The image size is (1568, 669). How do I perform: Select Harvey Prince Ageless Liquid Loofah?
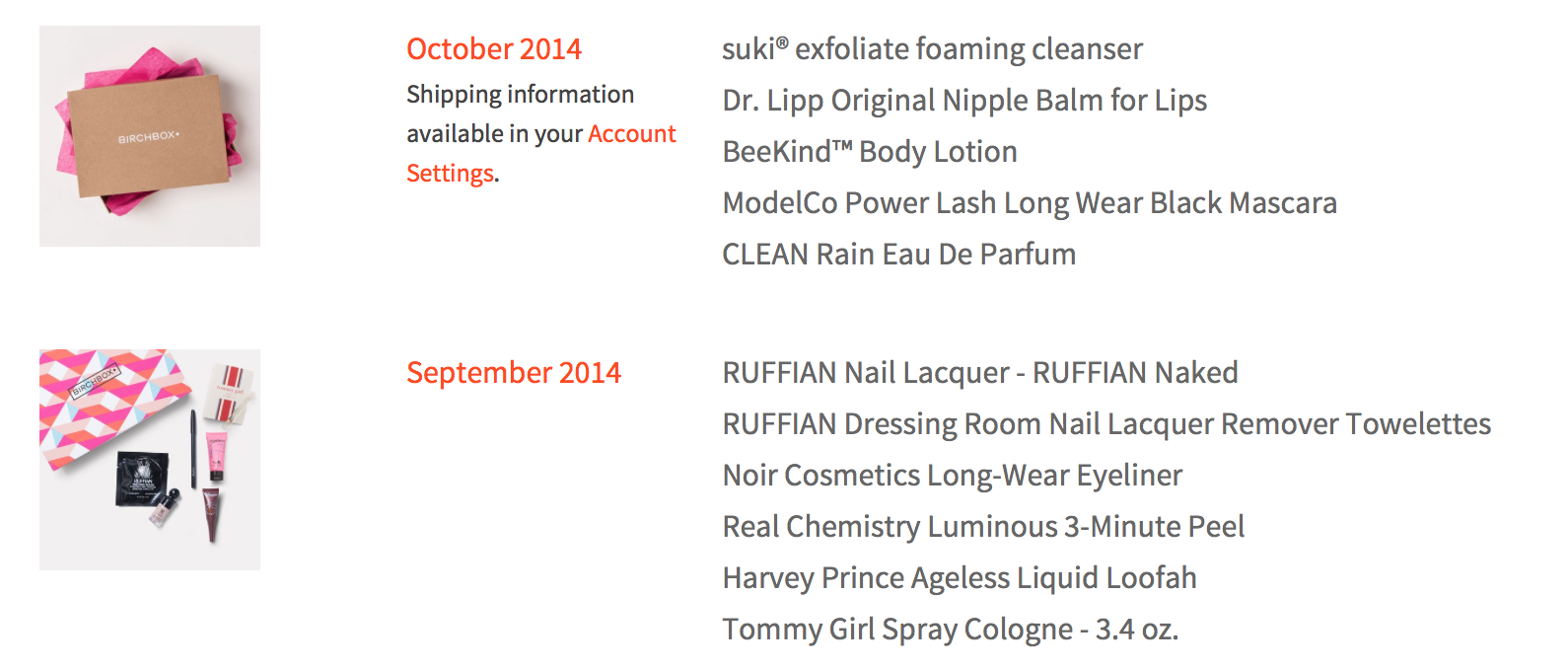(x=960, y=577)
